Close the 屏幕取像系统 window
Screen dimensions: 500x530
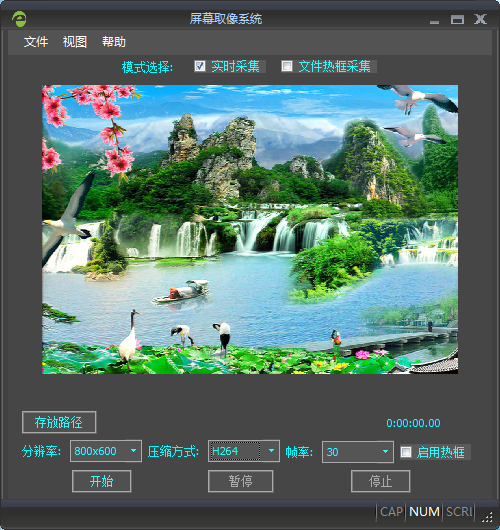(x=480, y=19)
